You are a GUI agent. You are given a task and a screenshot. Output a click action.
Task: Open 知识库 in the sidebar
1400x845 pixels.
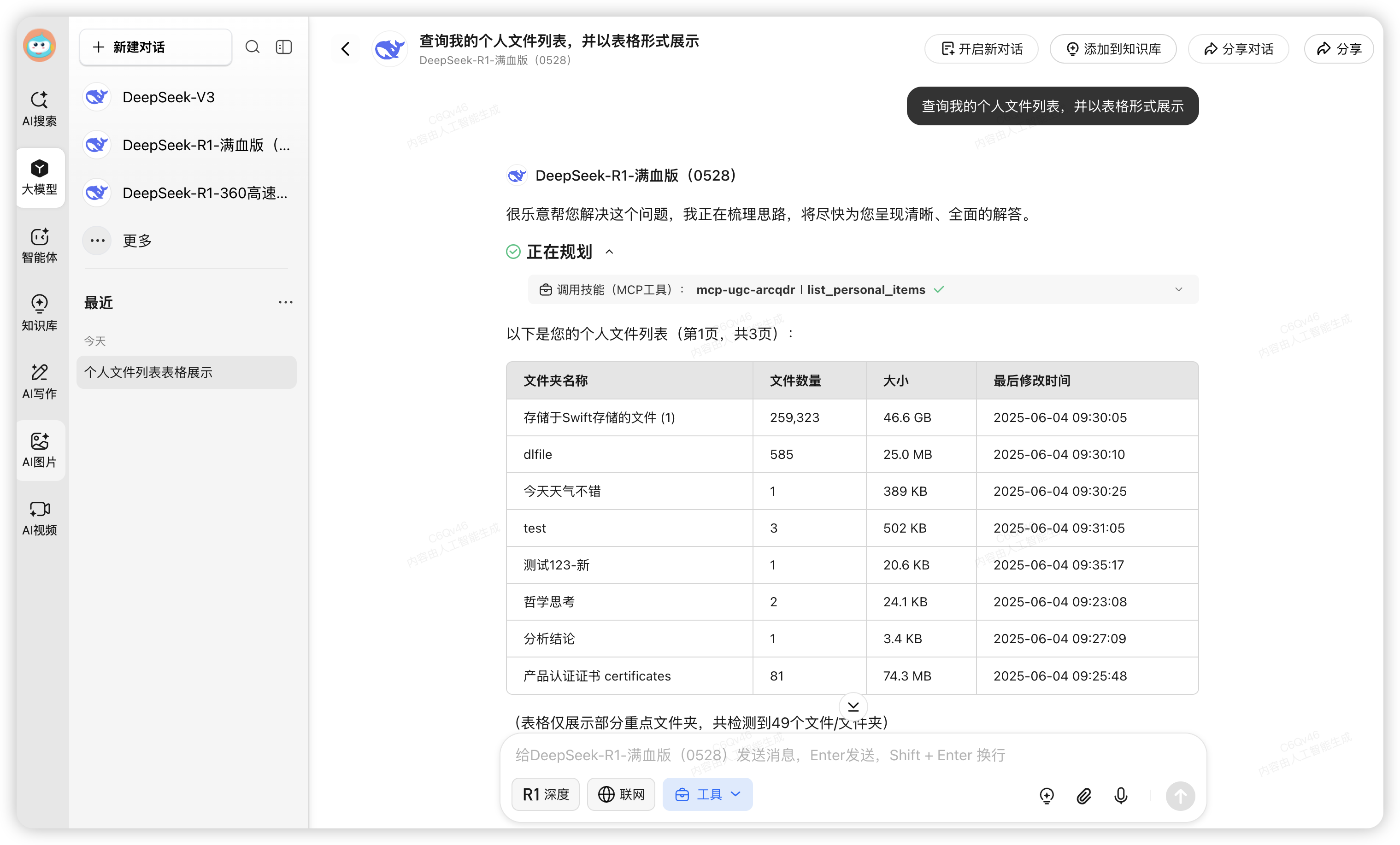pyautogui.click(x=39, y=313)
